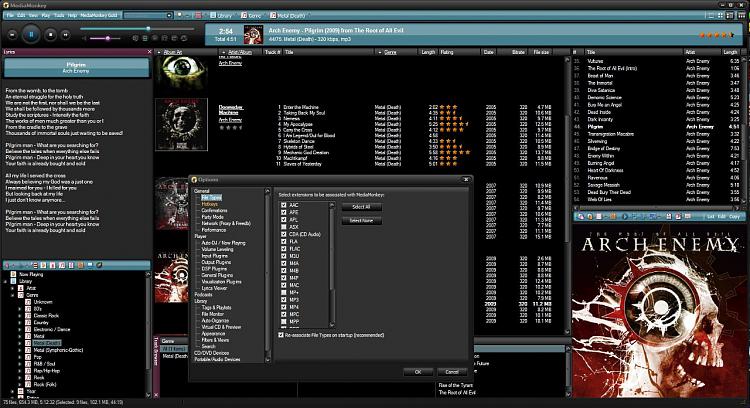
Task: Click the volume slider handle
Action: (108, 38)
